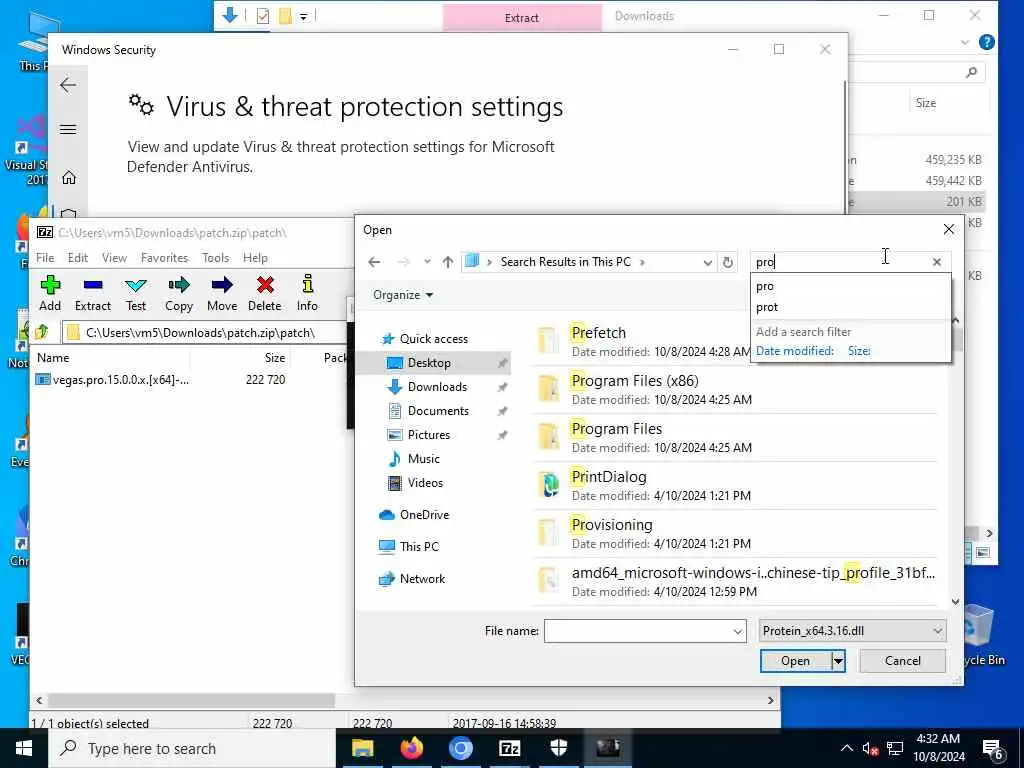Open the 7-Zip Edit menu

pos(78,258)
